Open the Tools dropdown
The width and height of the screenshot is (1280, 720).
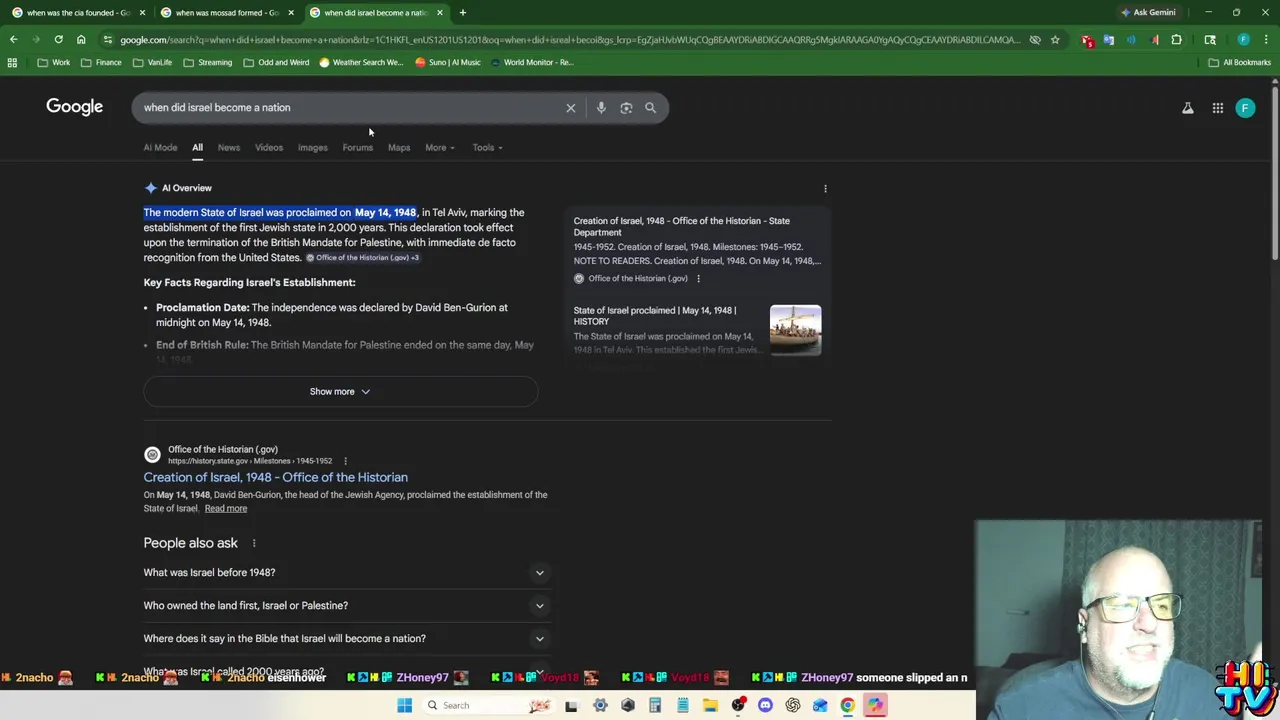point(488,148)
